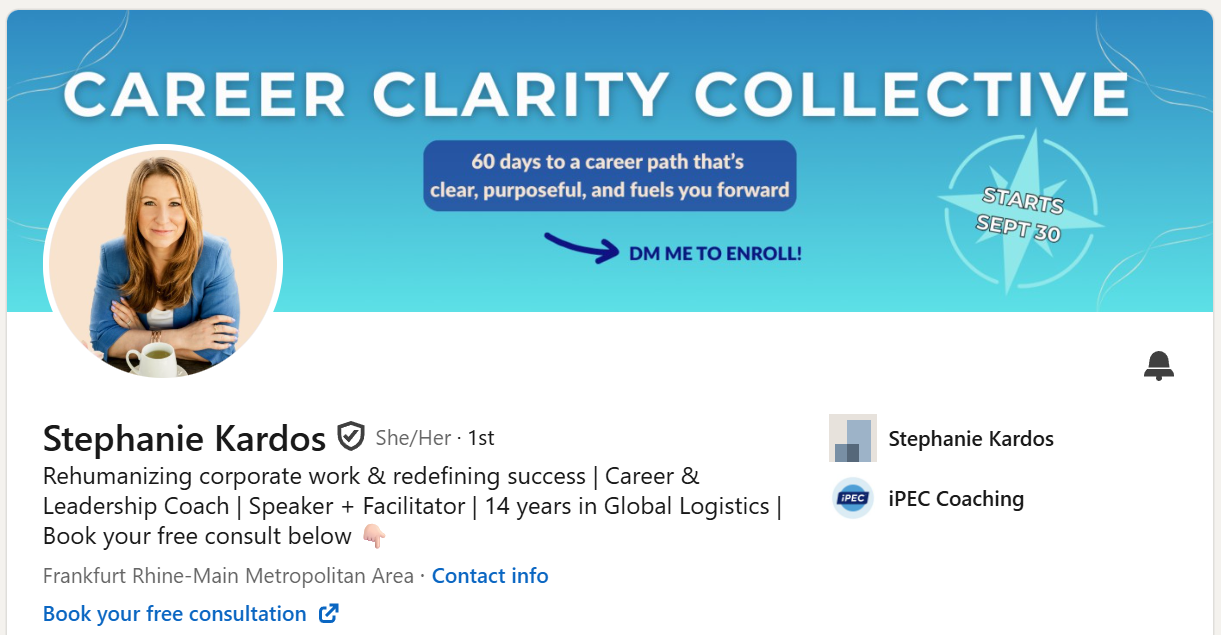Click the external link icon beside consultation link
Screen dimensions: 1221x635
pyautogui.click(x=329, y=613)
